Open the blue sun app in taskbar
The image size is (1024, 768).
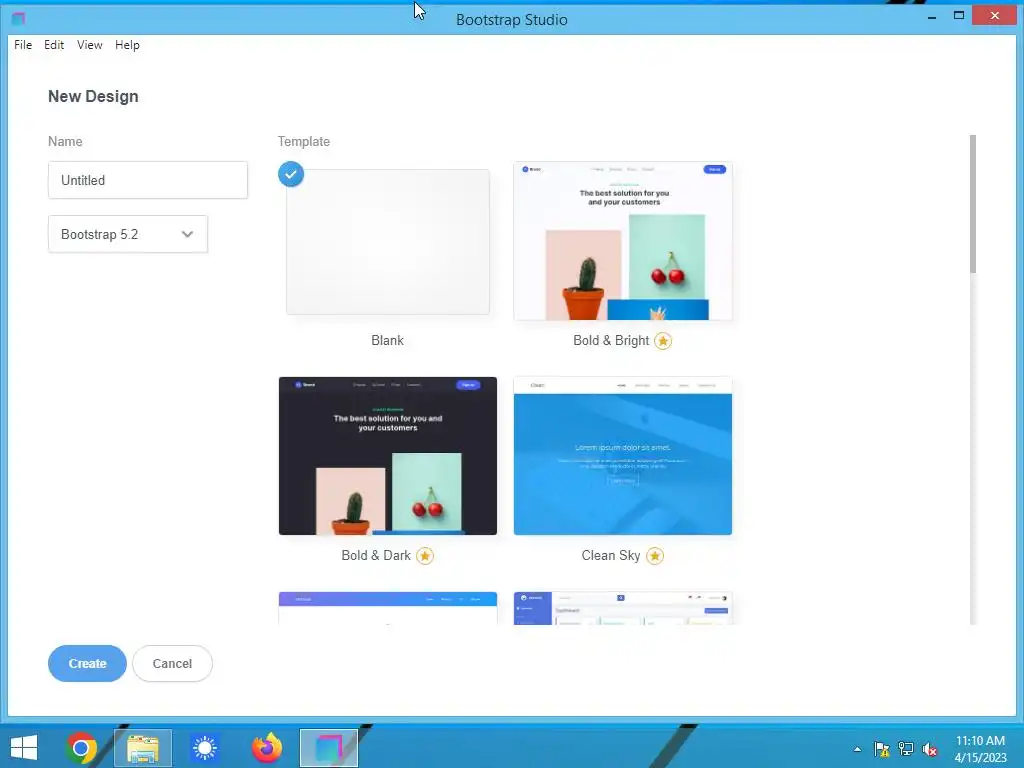(205, 748)
